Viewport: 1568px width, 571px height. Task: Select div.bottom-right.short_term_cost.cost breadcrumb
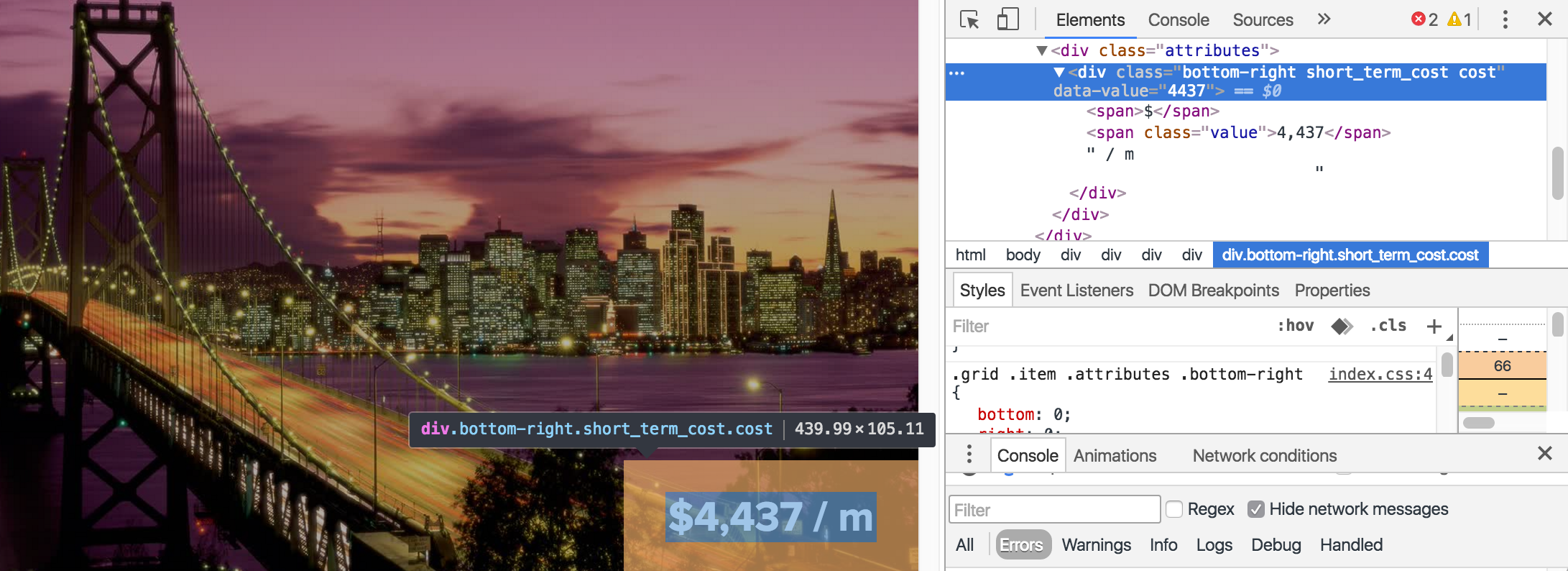click(1350, 255)
